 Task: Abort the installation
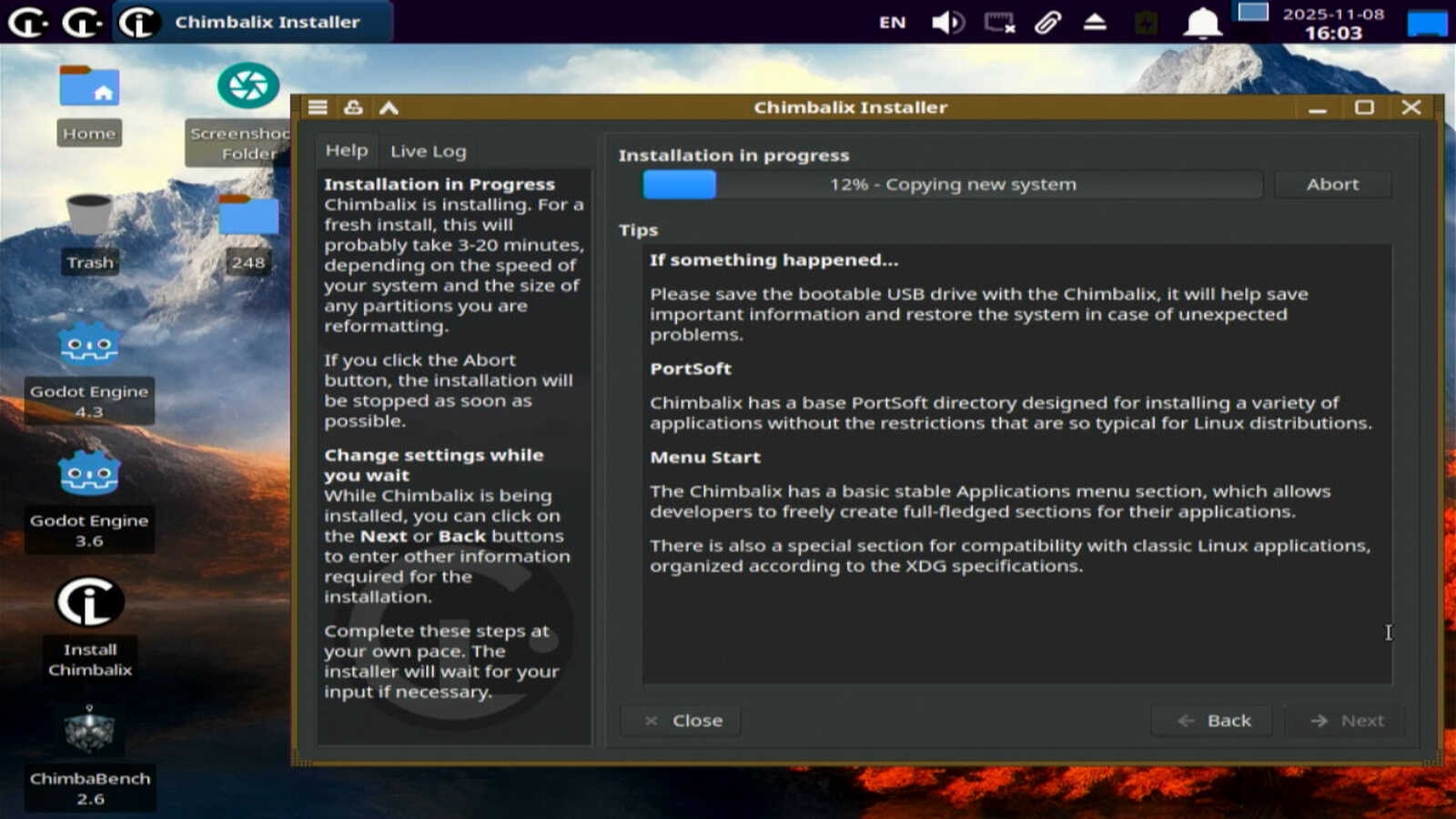[1332, 185]
